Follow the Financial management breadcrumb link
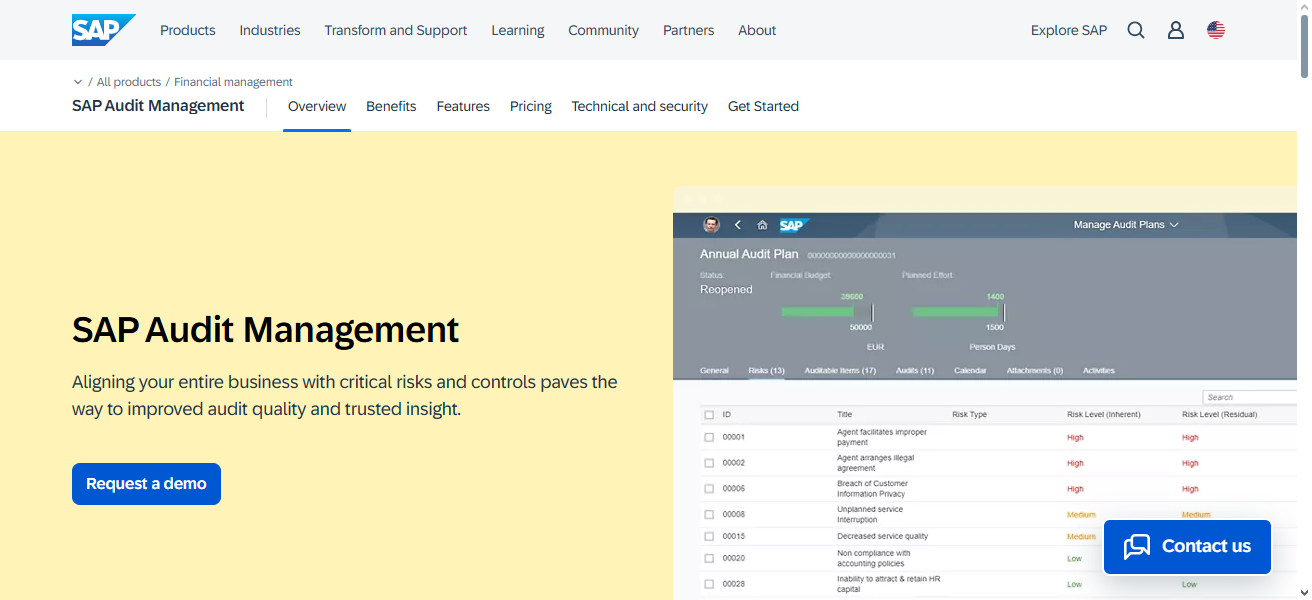 233,81
